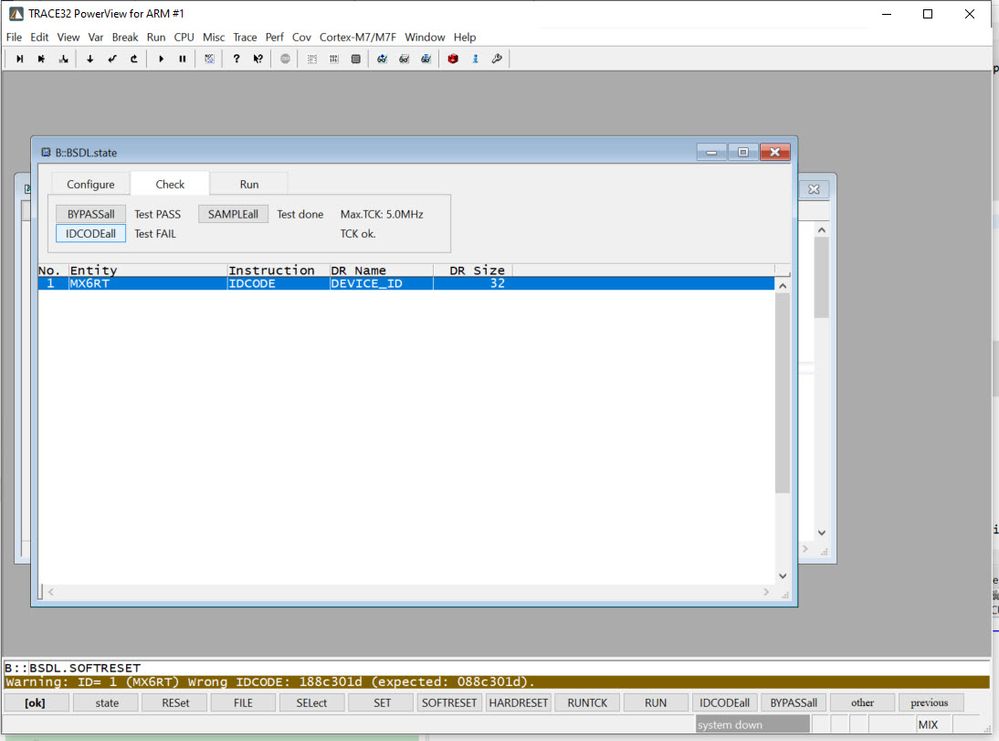Click the Instruction column header

pyautogui.click(x=278, y=270)
